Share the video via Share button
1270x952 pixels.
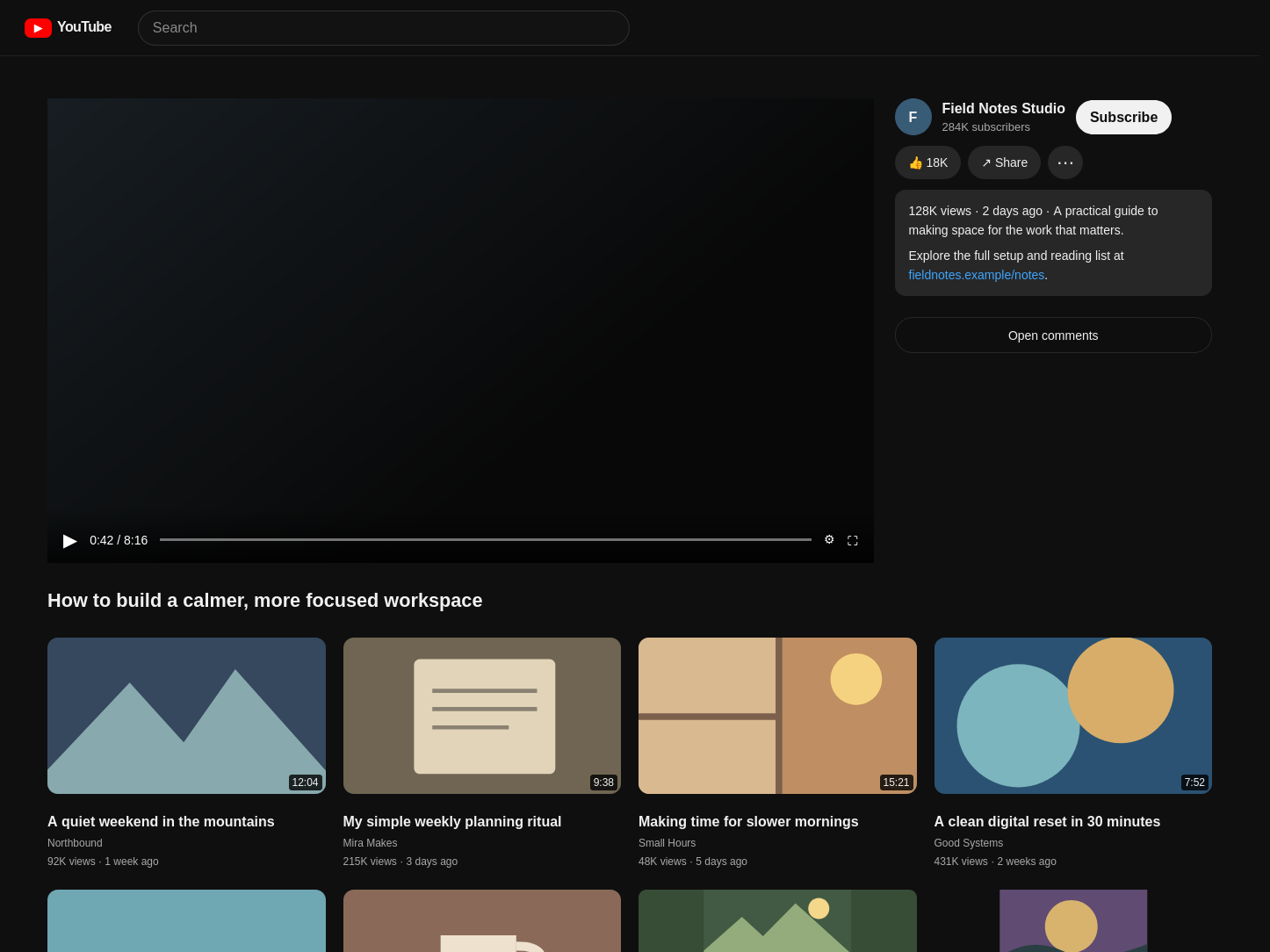[1004, 162]
